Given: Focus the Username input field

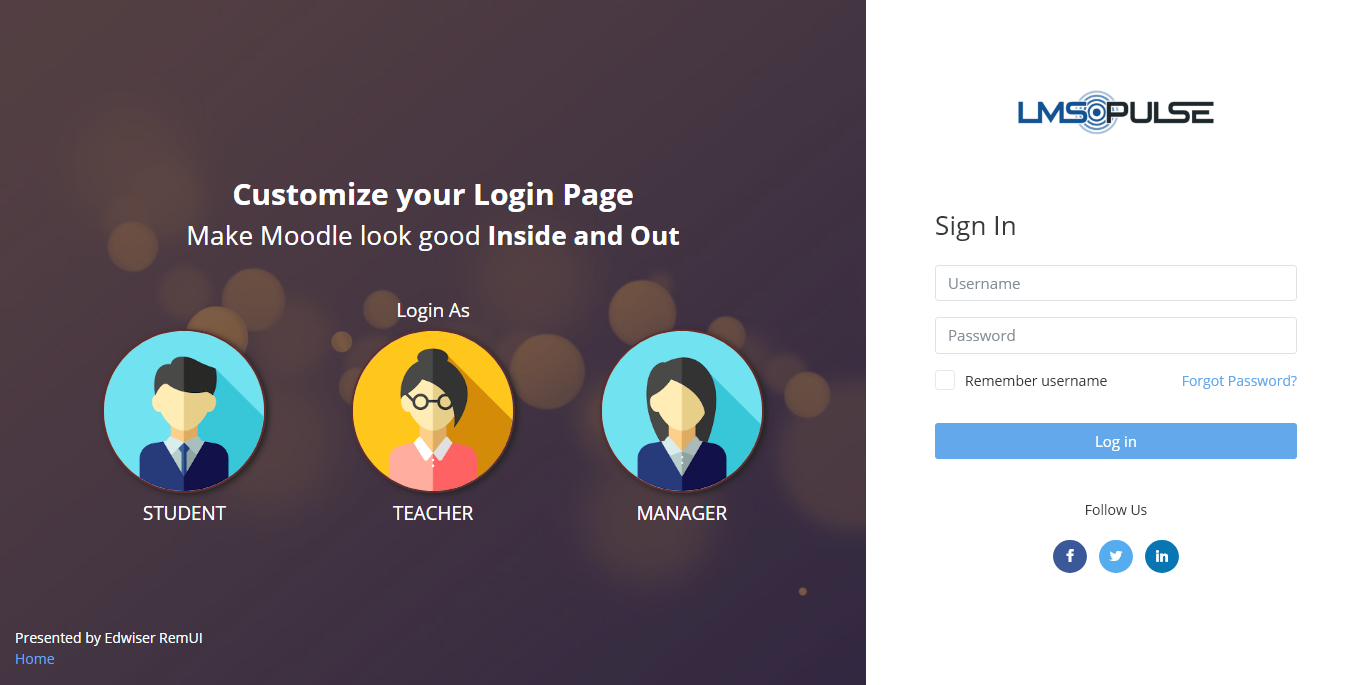Looking at the screenshot, I should coord(1115,283).
